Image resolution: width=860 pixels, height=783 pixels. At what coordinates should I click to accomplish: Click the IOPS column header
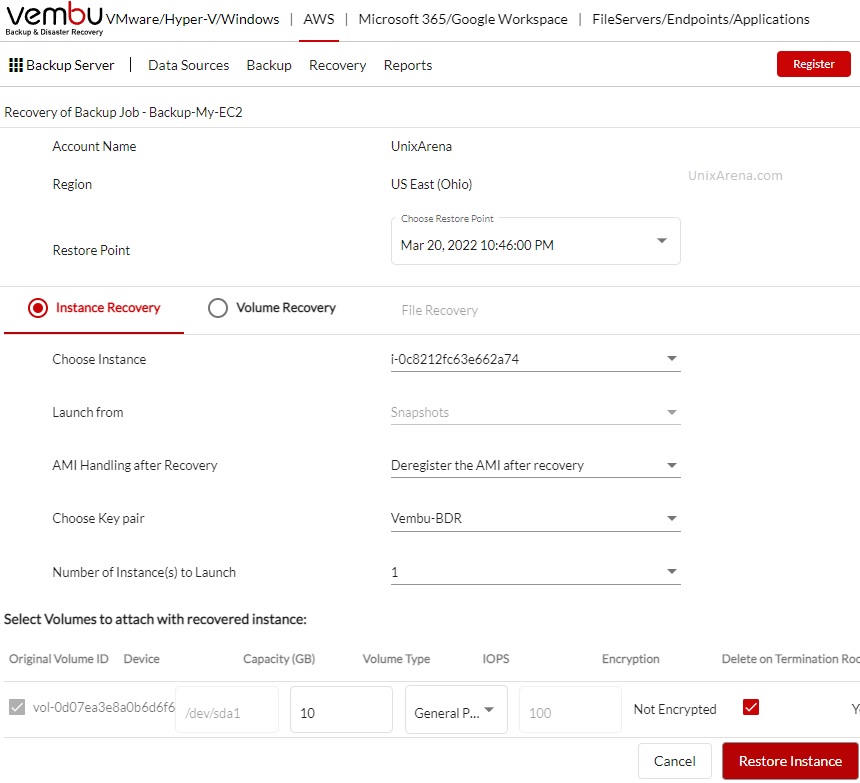(496, 659)
